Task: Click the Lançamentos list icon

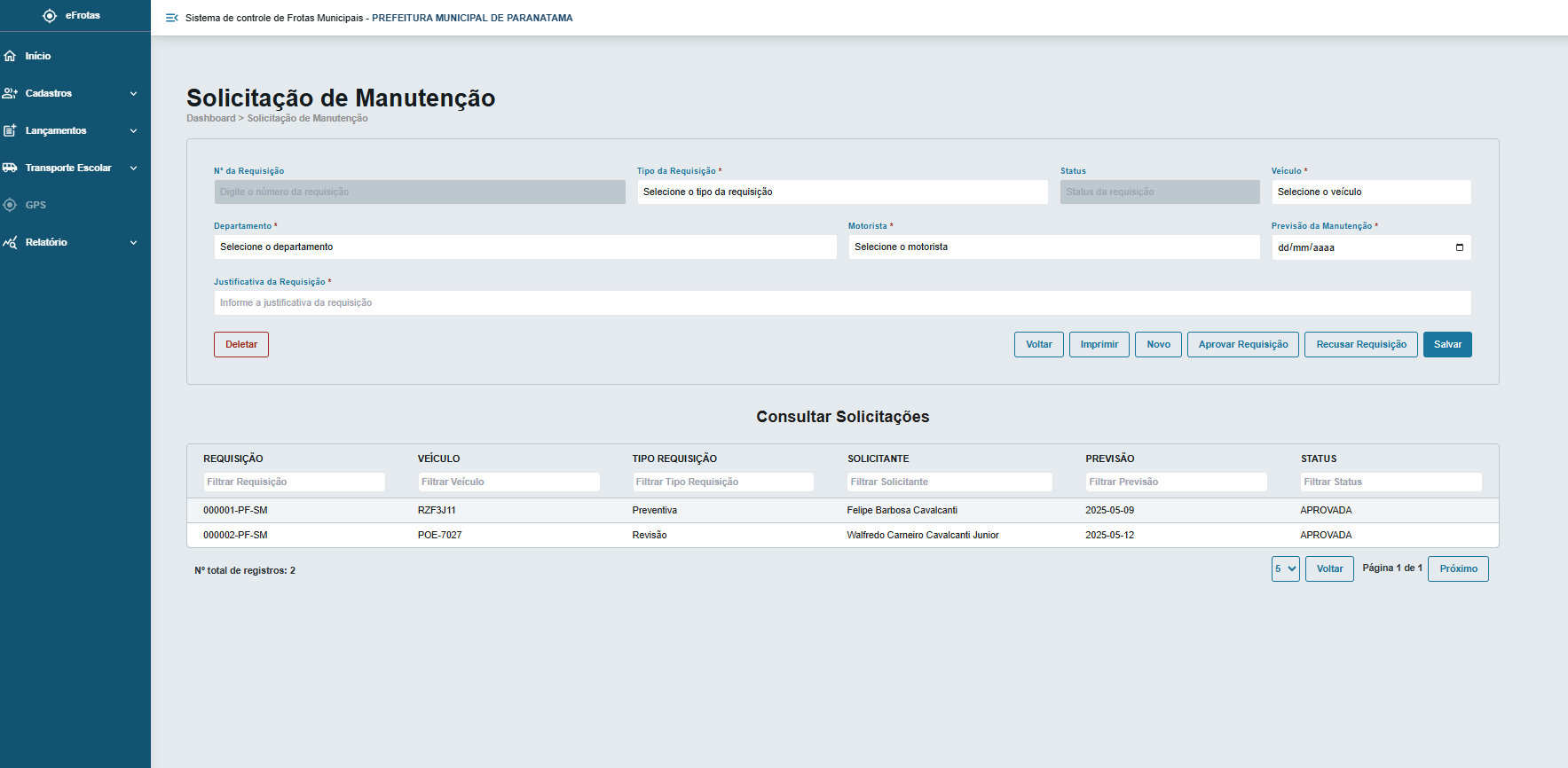Action: [x=11, y=130]
